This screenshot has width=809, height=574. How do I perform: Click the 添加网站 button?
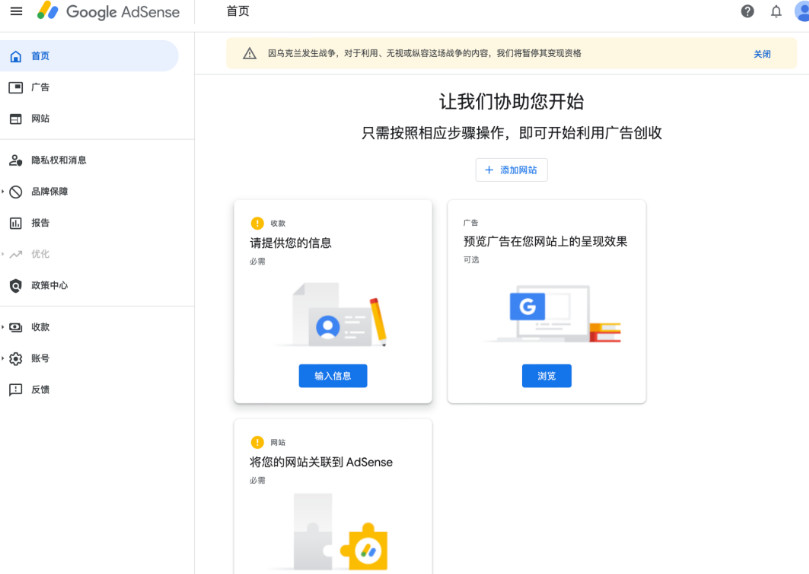[x=511, y=170]
